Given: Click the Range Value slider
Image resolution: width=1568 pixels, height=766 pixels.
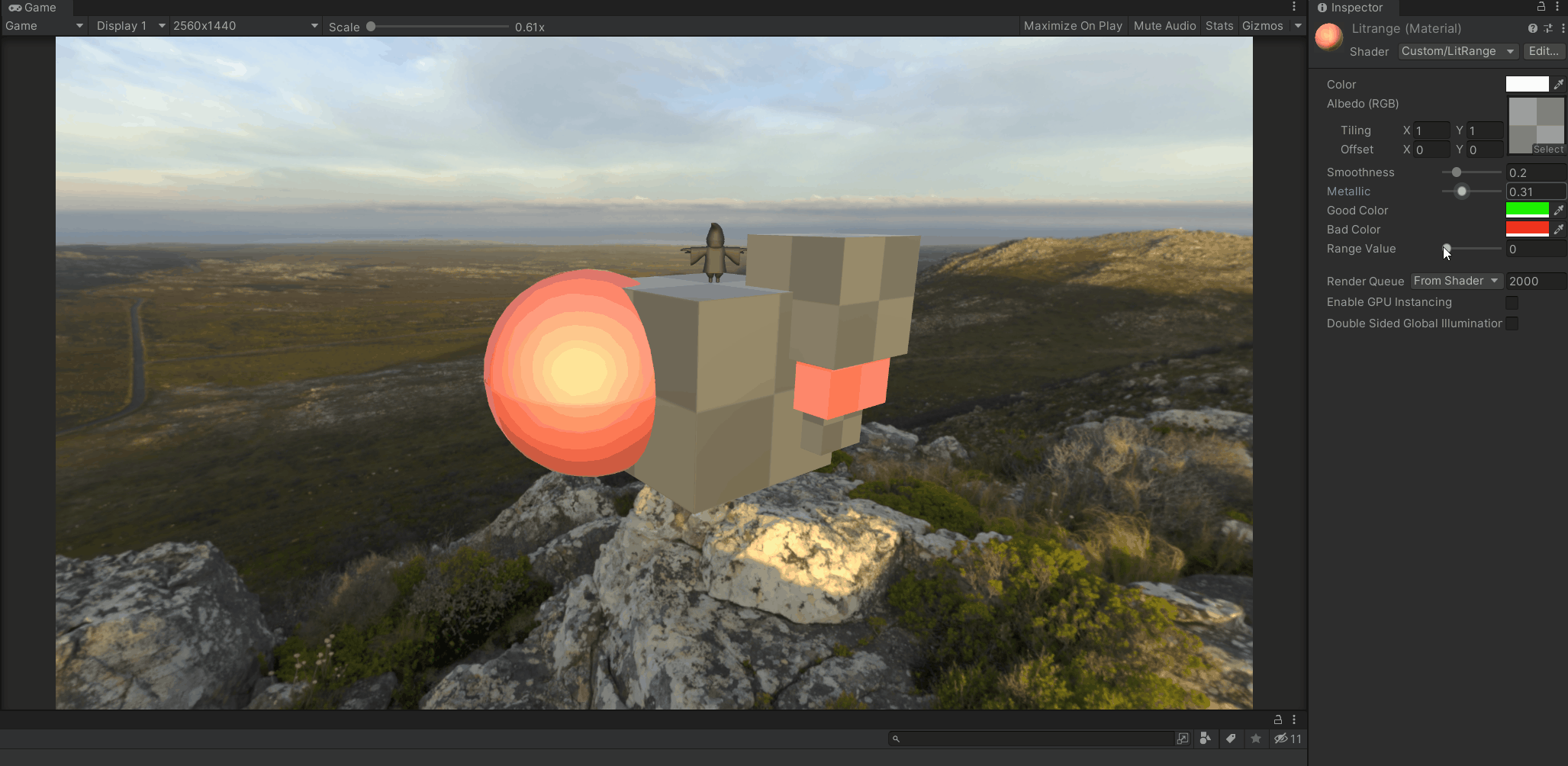Looking at the screenshot, I should click(1472, 249).
